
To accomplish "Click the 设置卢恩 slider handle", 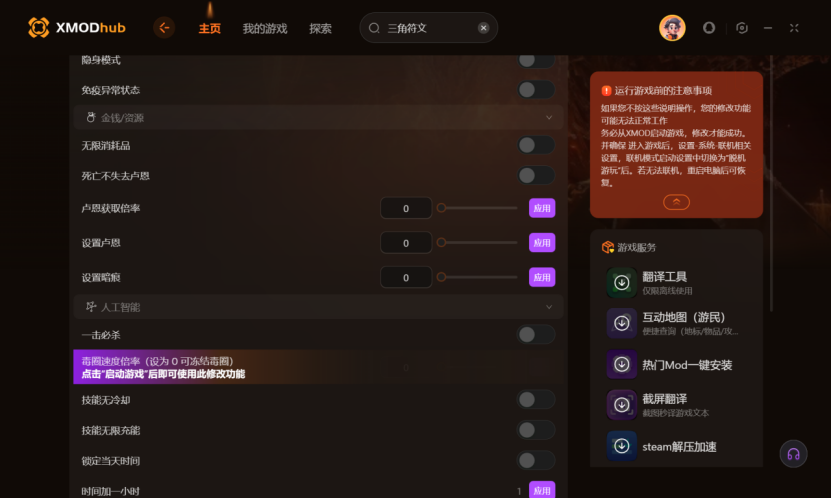I will tap(441, 243).
